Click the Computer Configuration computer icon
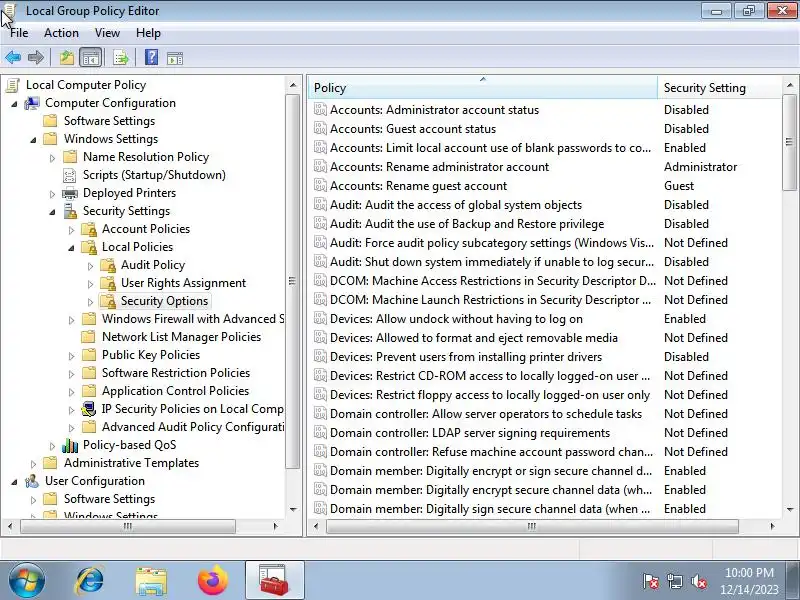The height and width of the screenshot is (600, 800). [32, 103]
